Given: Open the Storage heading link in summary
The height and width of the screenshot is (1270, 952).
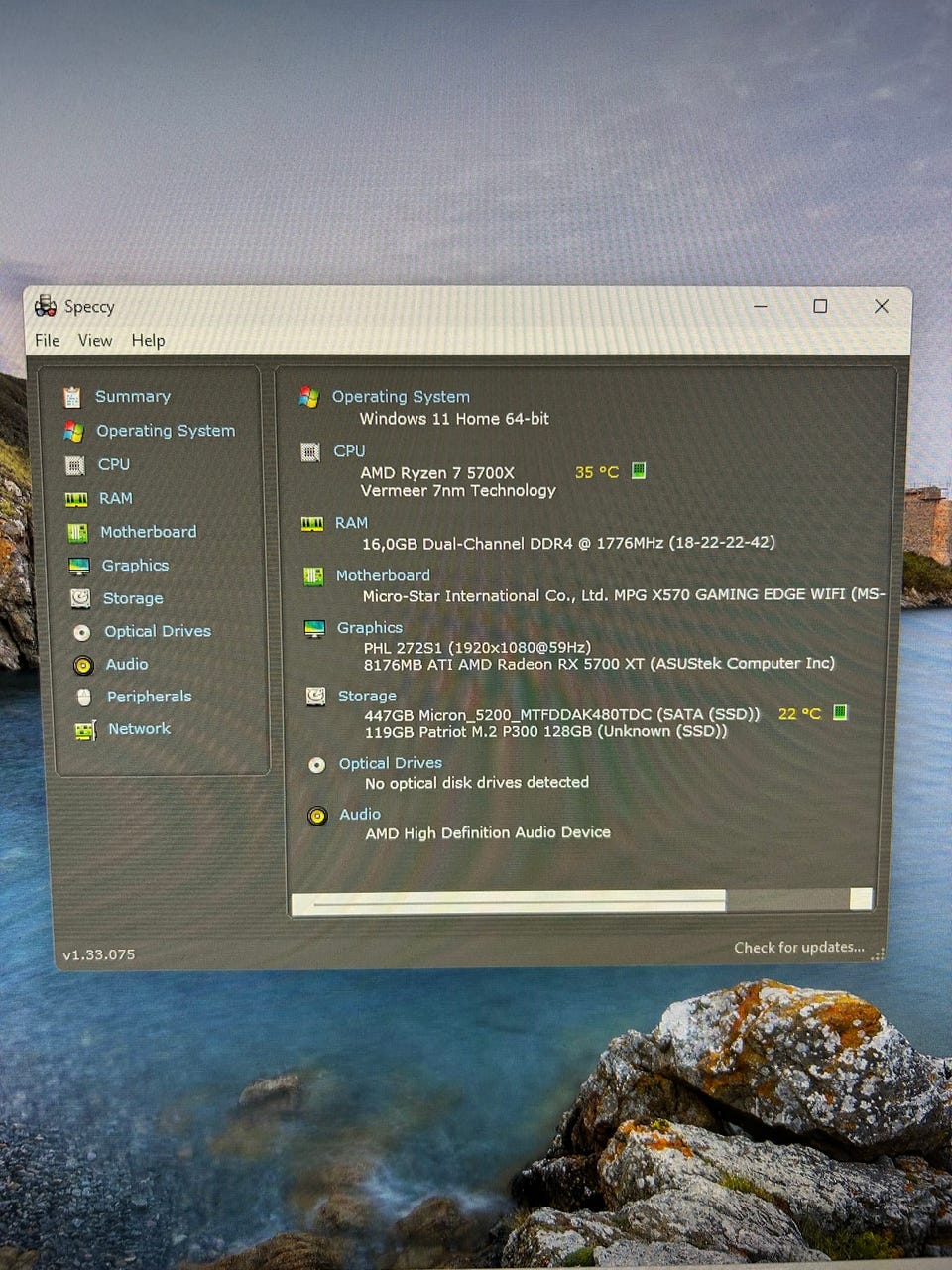Looking at the screenshot, I should (x=367, y=696).
